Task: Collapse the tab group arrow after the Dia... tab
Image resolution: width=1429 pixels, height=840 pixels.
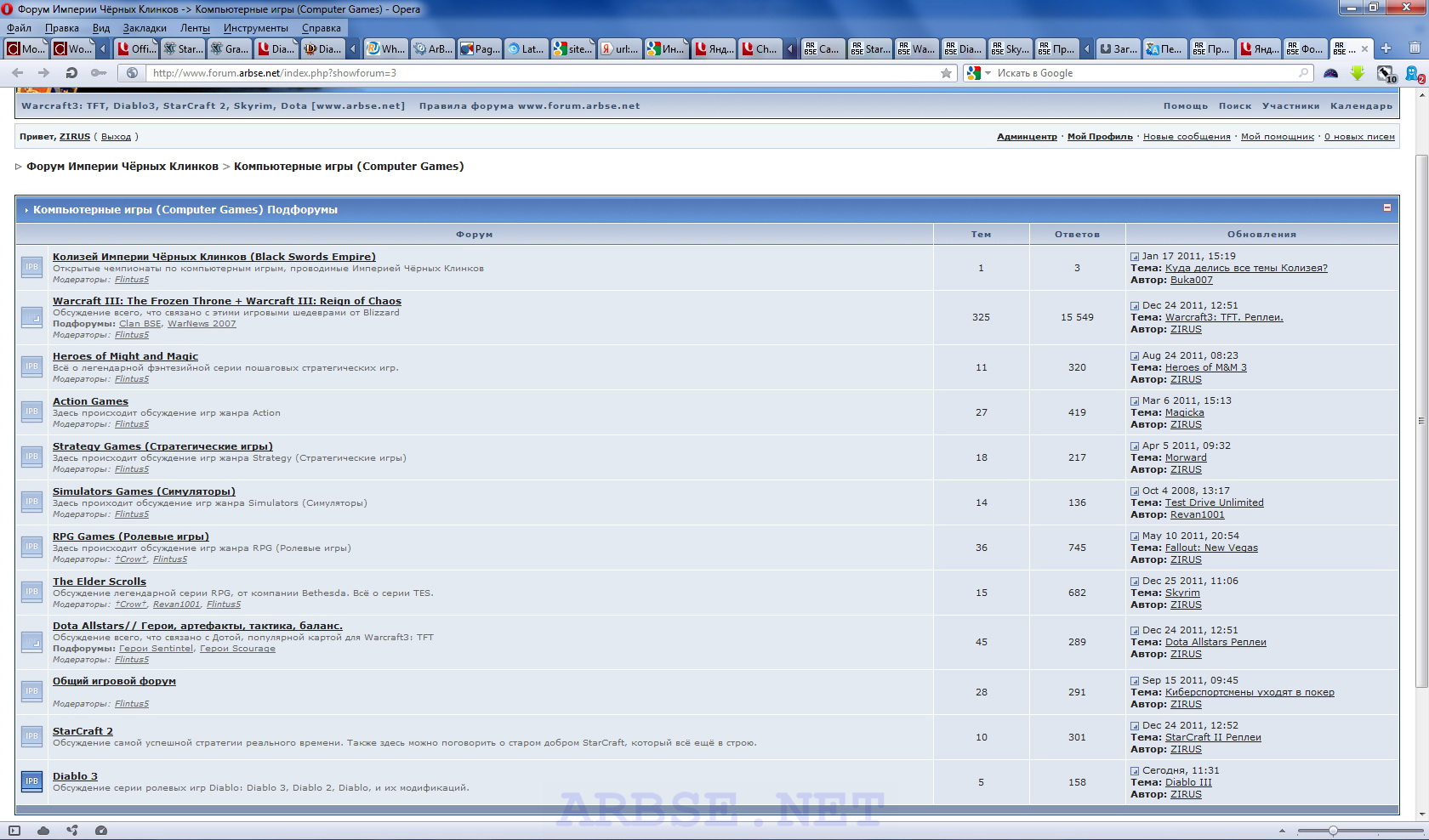Action: [x=353, y=48]
